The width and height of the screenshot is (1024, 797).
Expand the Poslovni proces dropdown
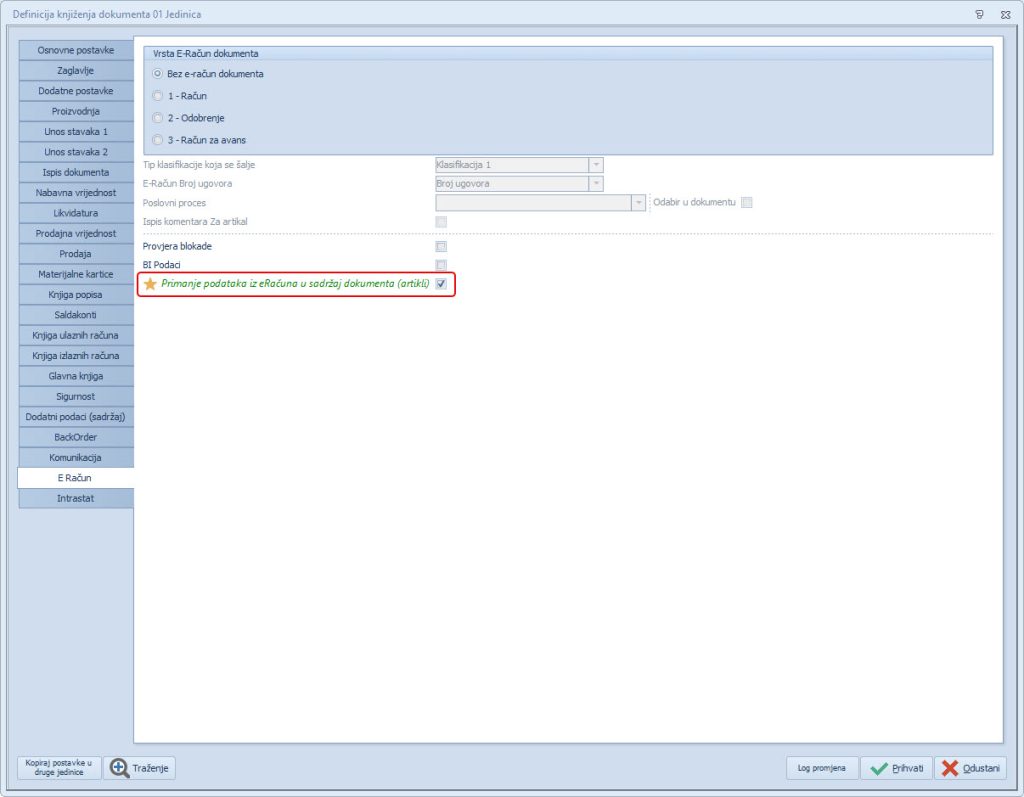(638, 202)
